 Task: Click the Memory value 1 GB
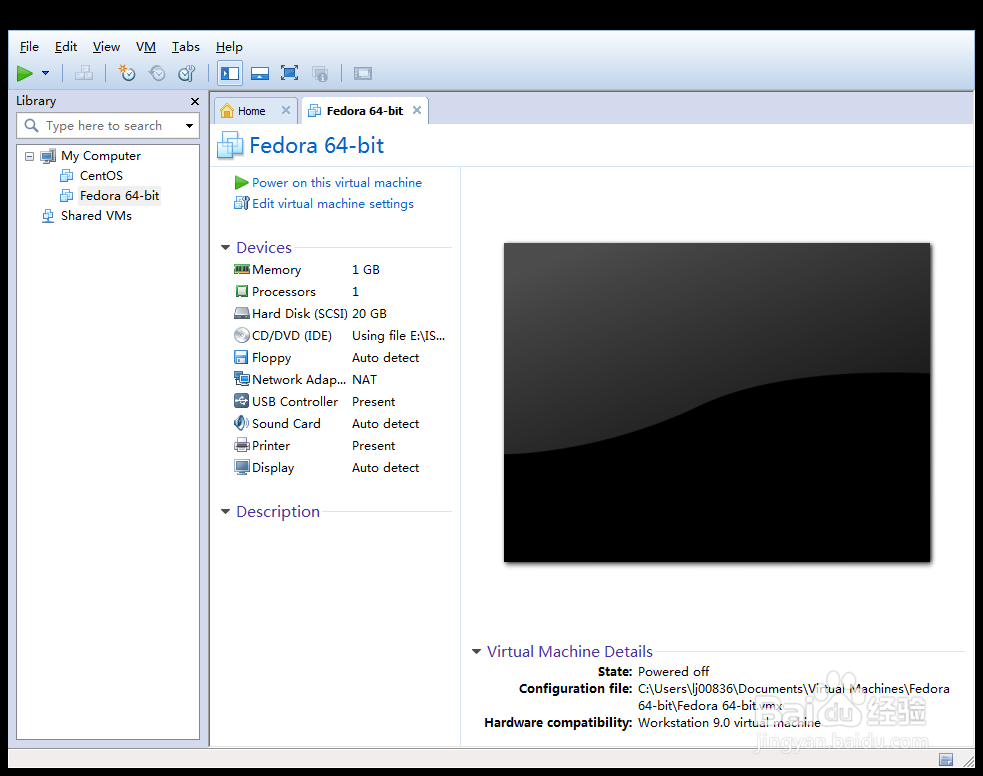pyautogui.click(x=365, y=270)
